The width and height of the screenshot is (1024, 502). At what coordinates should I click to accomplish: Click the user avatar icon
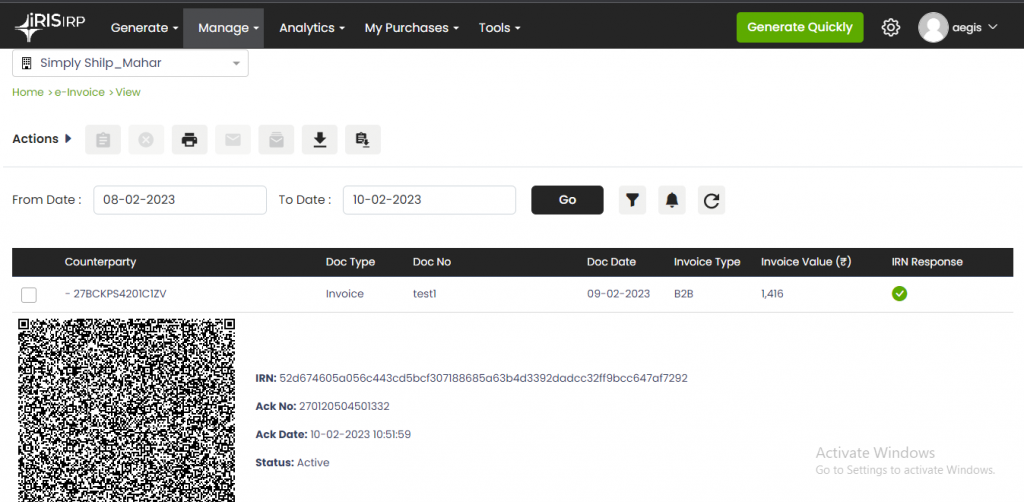[933, 27]
